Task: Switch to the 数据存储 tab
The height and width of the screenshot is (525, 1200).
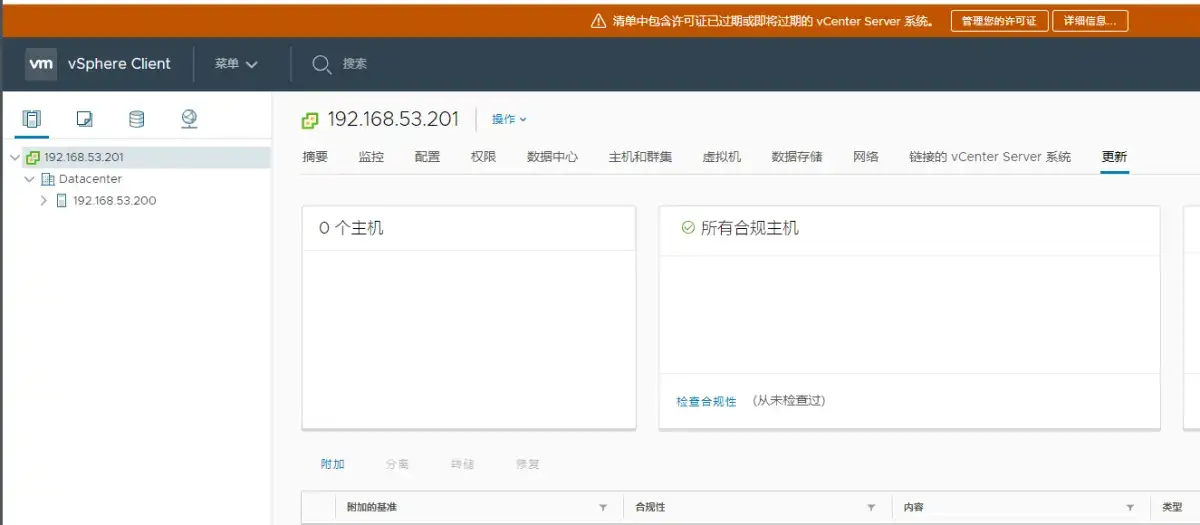Action: (x=797, y=157)
